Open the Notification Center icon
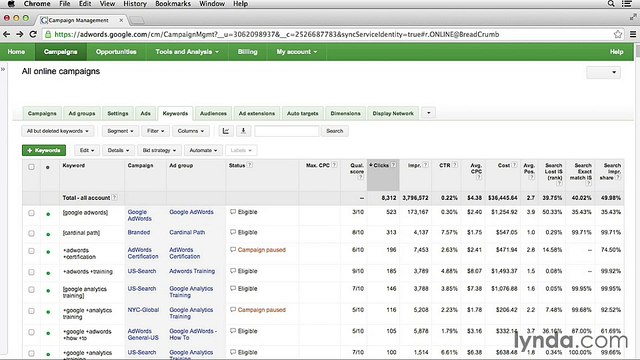 tap(627, 4)
